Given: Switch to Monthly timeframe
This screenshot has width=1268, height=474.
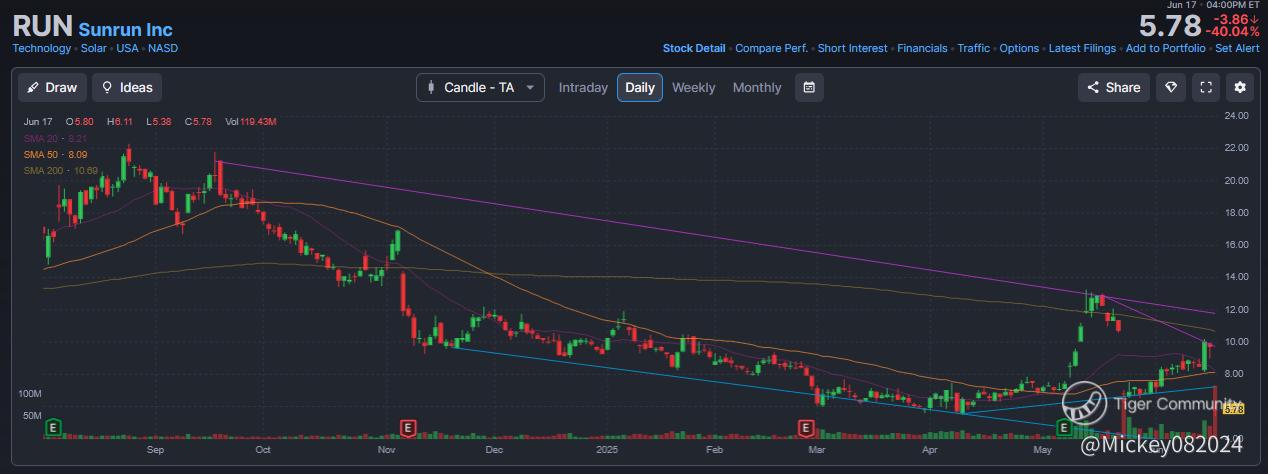Looking at the screenshot, I should click(757, 87).
